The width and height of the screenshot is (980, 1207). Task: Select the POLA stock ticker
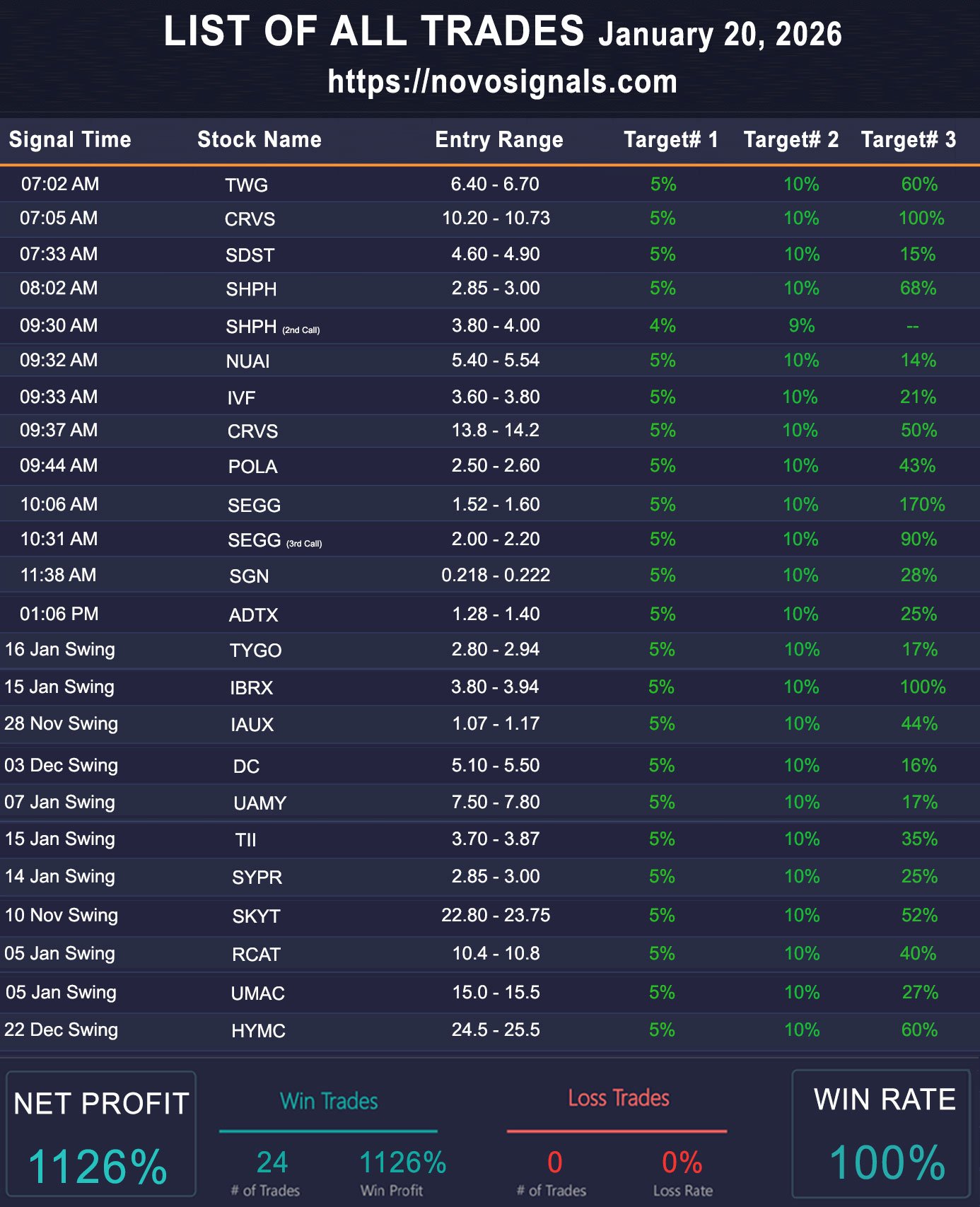(252, 467)
